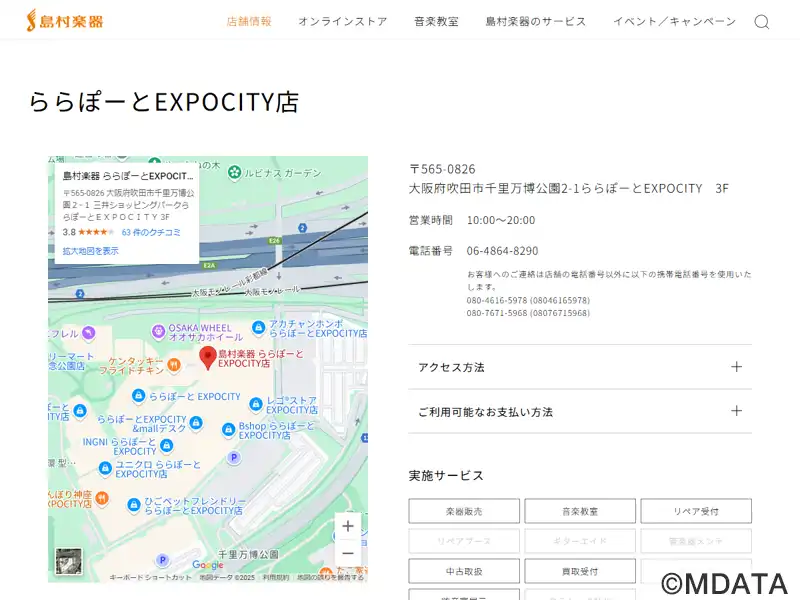Open the イベント／キャンペーン menu item
The width and height of the screenshot is (800, 600).
674,21
